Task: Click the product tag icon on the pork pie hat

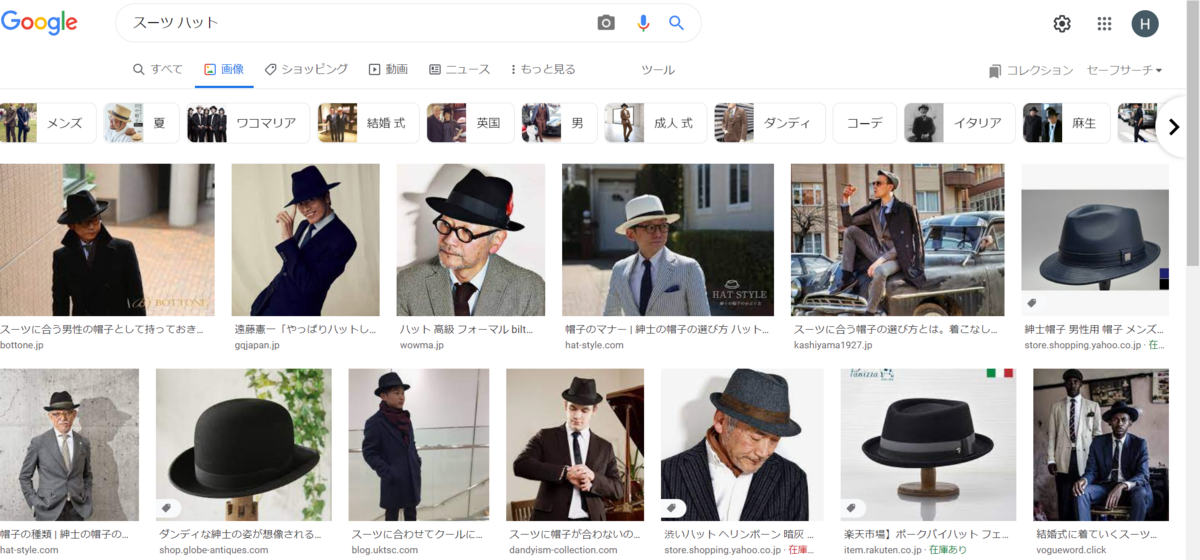Action: (852, 508)
